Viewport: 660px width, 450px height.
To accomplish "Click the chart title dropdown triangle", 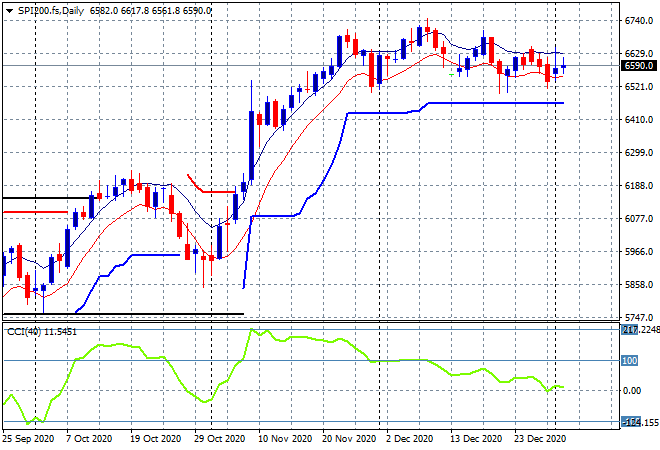I will 9,11.
